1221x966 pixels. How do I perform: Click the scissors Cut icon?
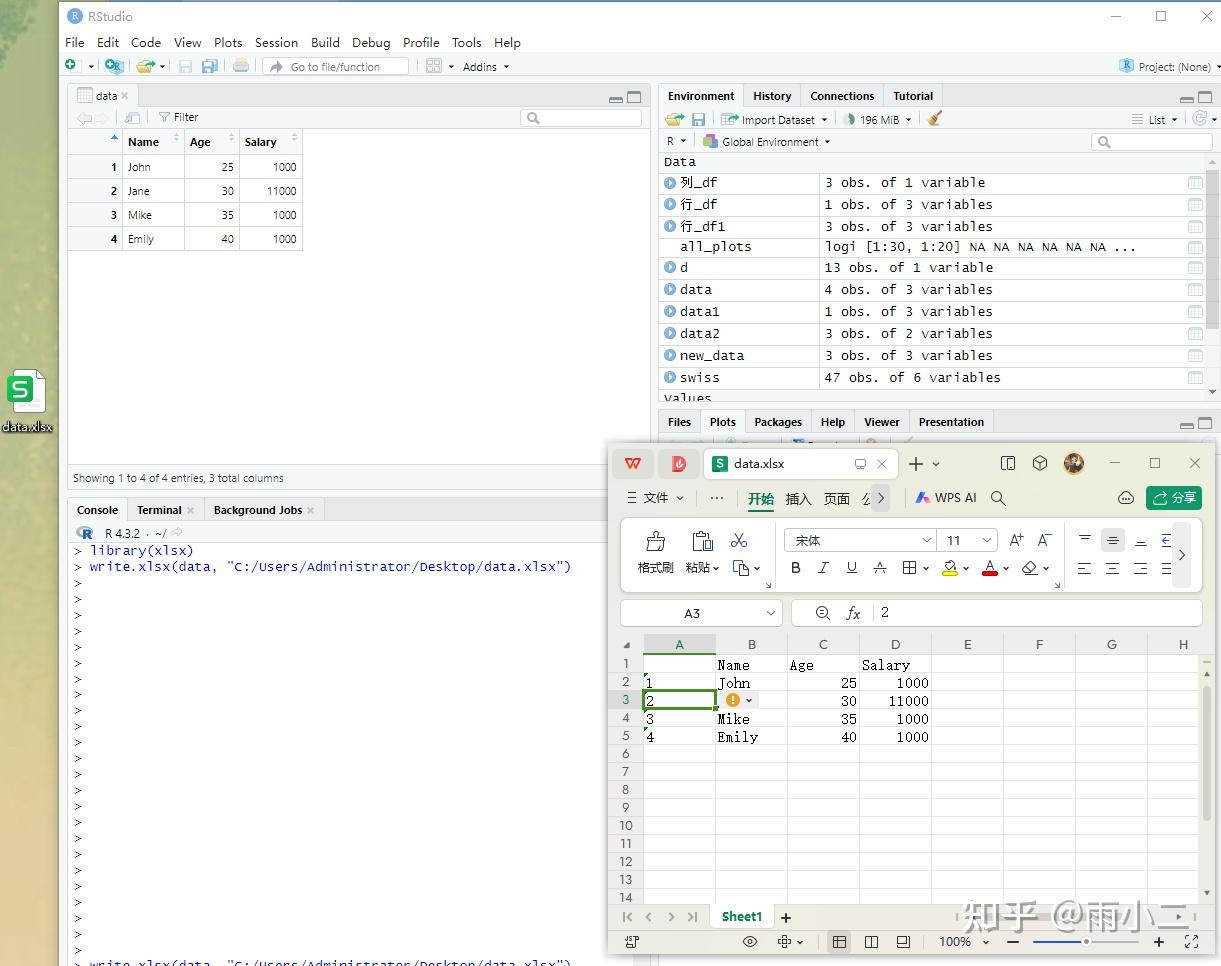point(739,541)
